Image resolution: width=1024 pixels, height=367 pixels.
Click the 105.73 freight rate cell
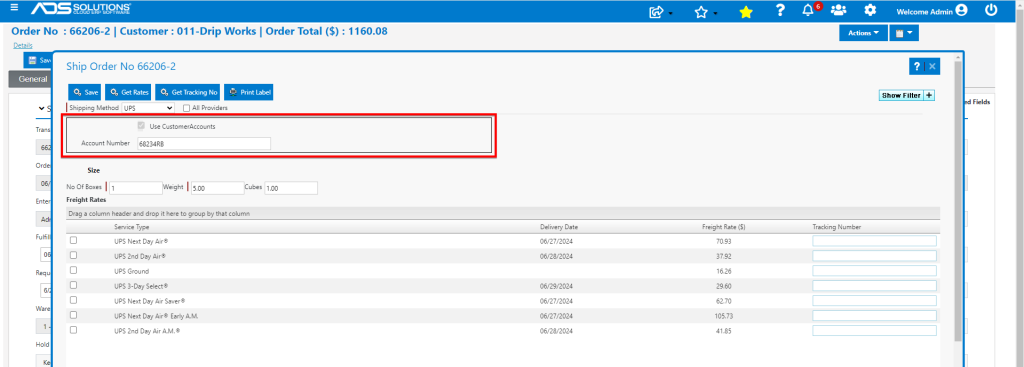724,316
